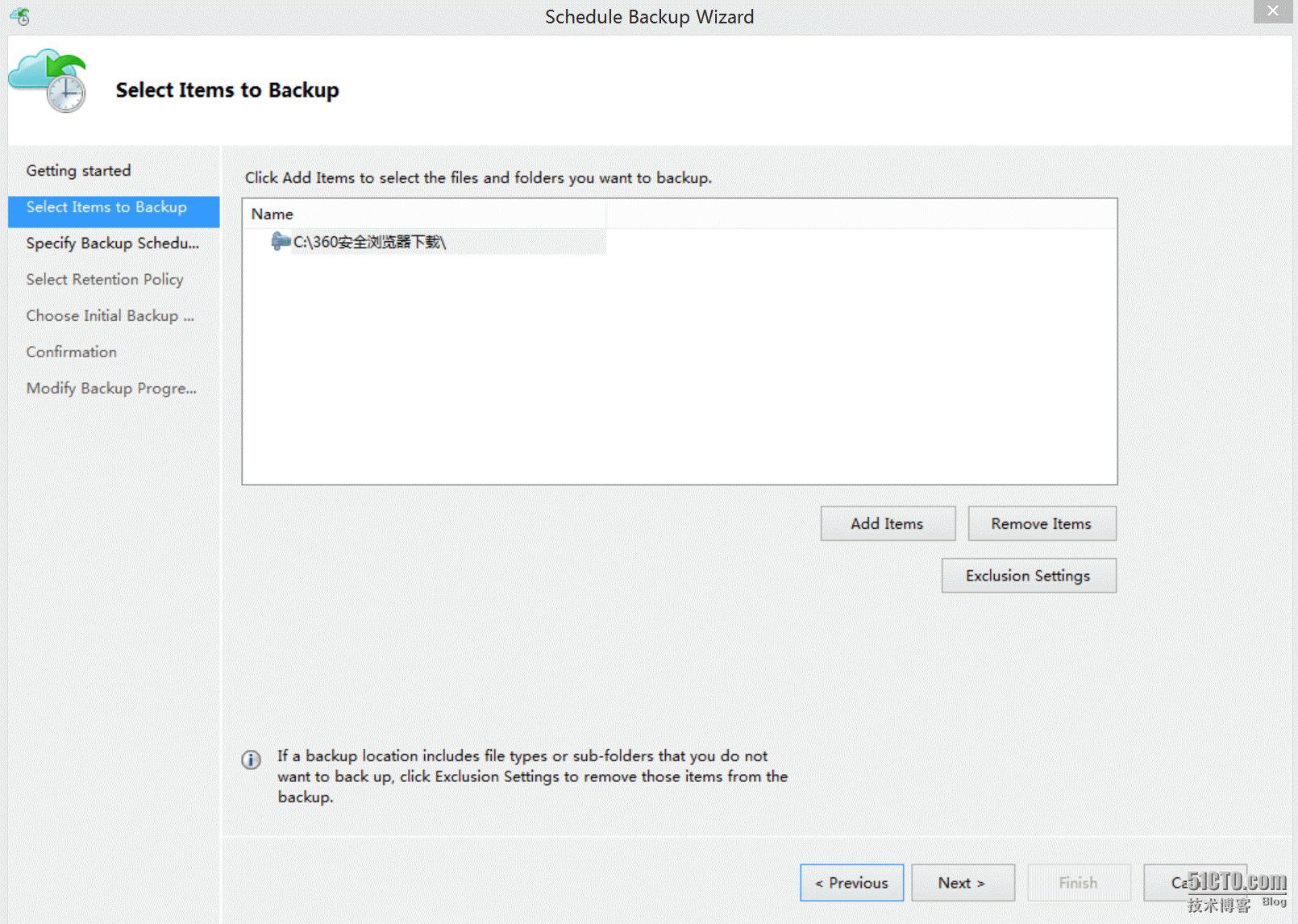Jump to the Select Retention Policy step
Viewport: 1298px width, 924px height.
click(105, 280)
